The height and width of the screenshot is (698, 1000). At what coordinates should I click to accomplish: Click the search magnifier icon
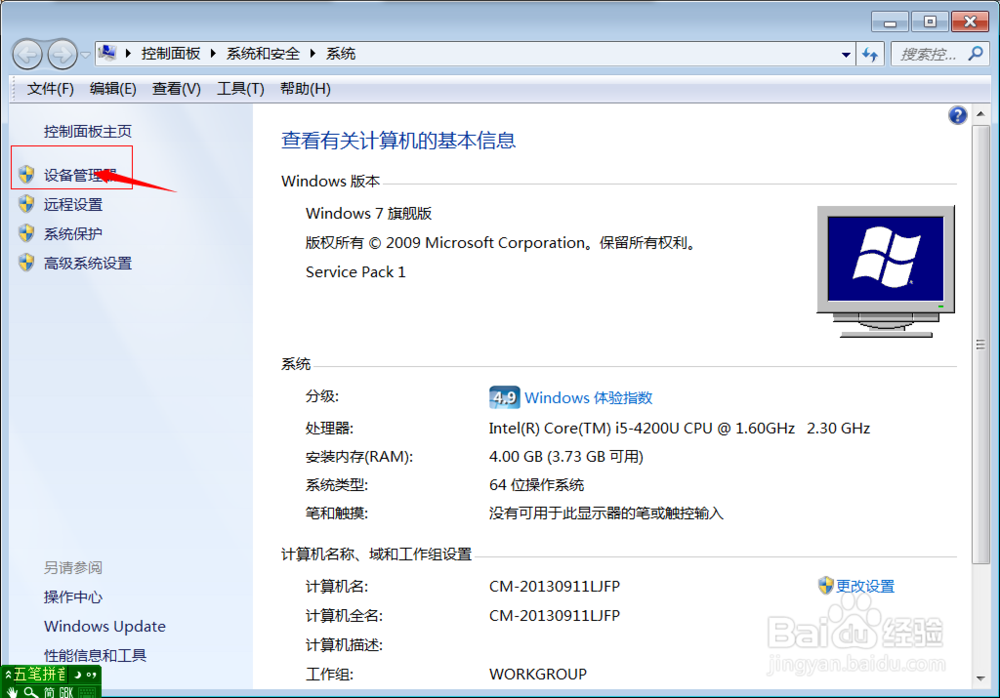[x=975, y=54]
